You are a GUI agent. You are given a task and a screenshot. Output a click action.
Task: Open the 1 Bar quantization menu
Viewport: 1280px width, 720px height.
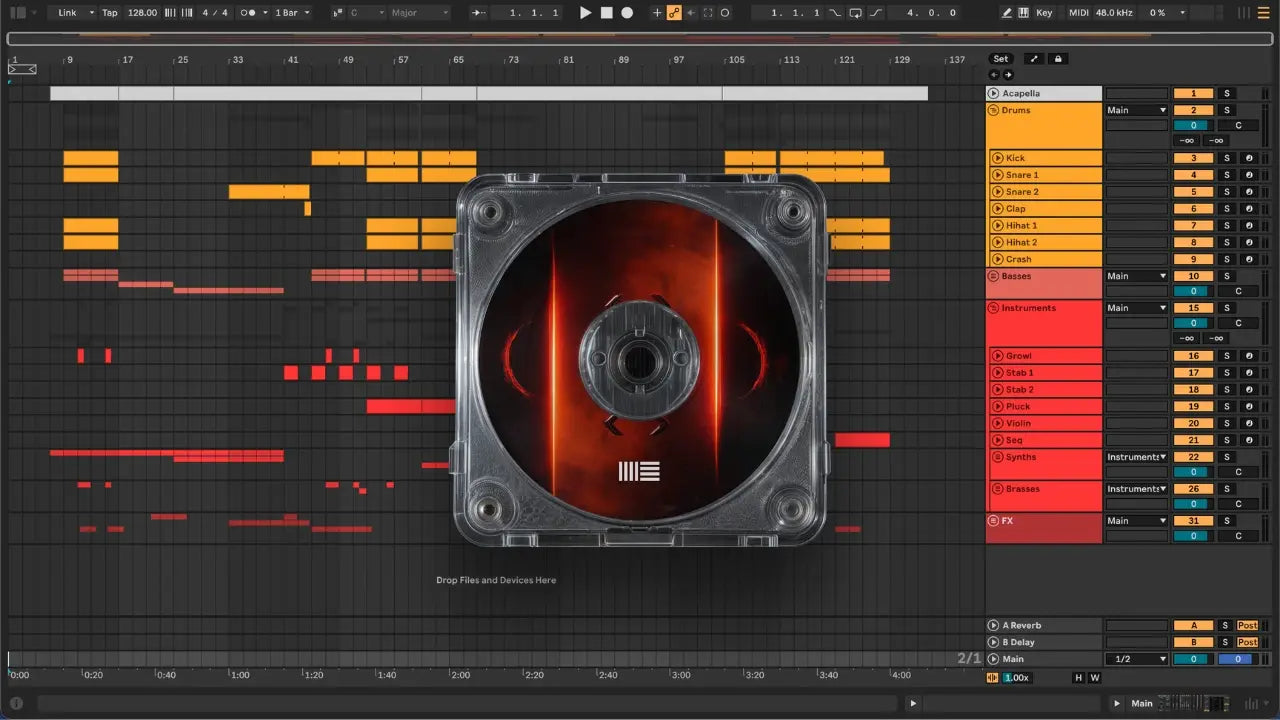pyautogui.click(x=292, y=13)
